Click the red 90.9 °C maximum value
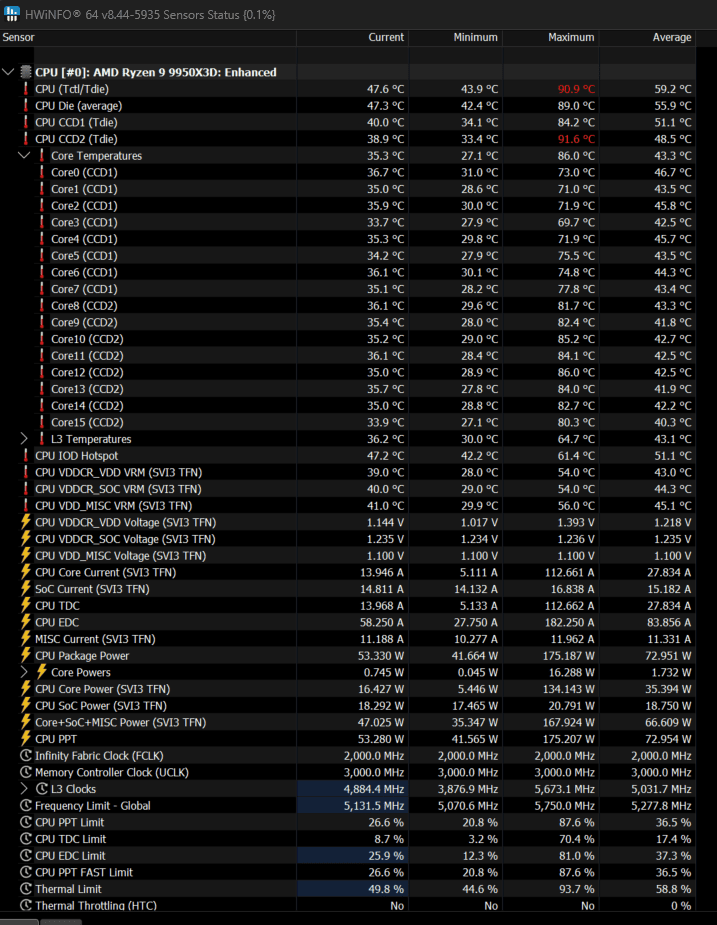The width and height of the screenshot is (717, 925). 577,89
